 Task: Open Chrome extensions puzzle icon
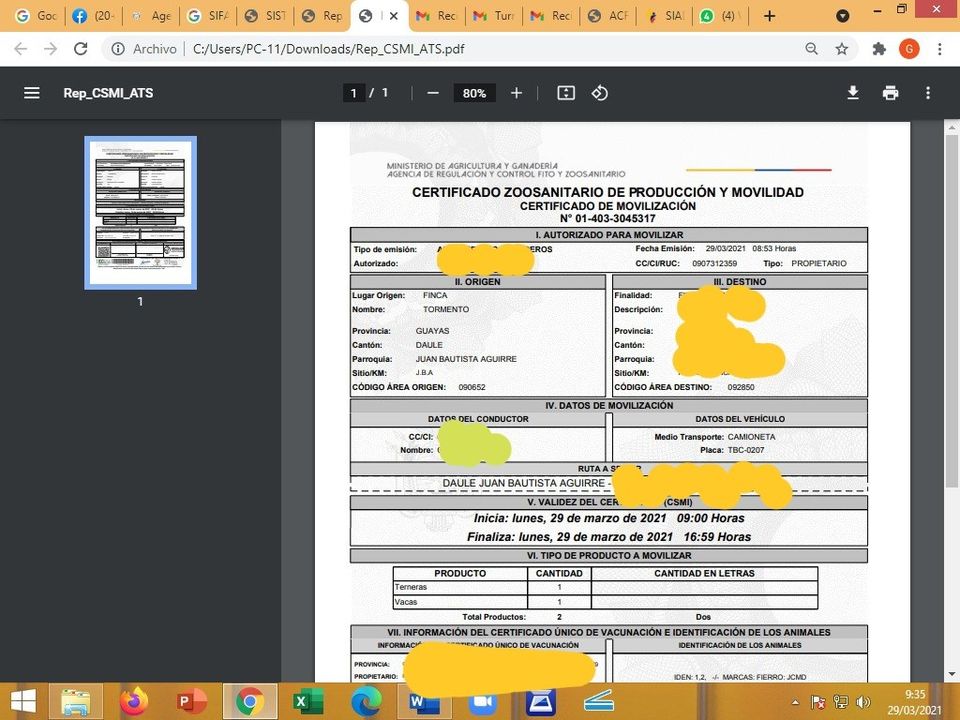coord(879,49)
